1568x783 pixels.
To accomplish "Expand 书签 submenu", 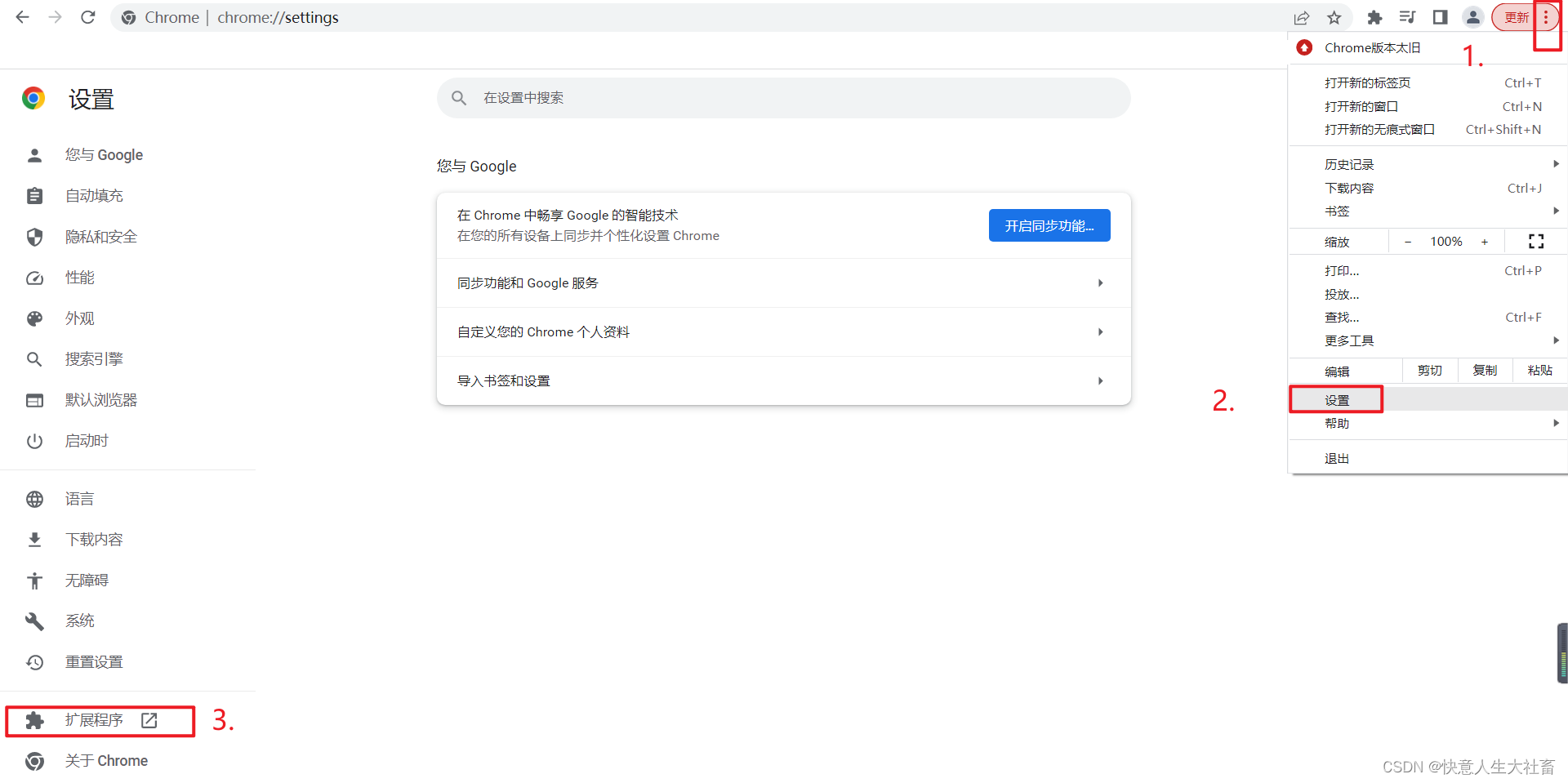I will pyautogui.click(x=1428, y=211).
